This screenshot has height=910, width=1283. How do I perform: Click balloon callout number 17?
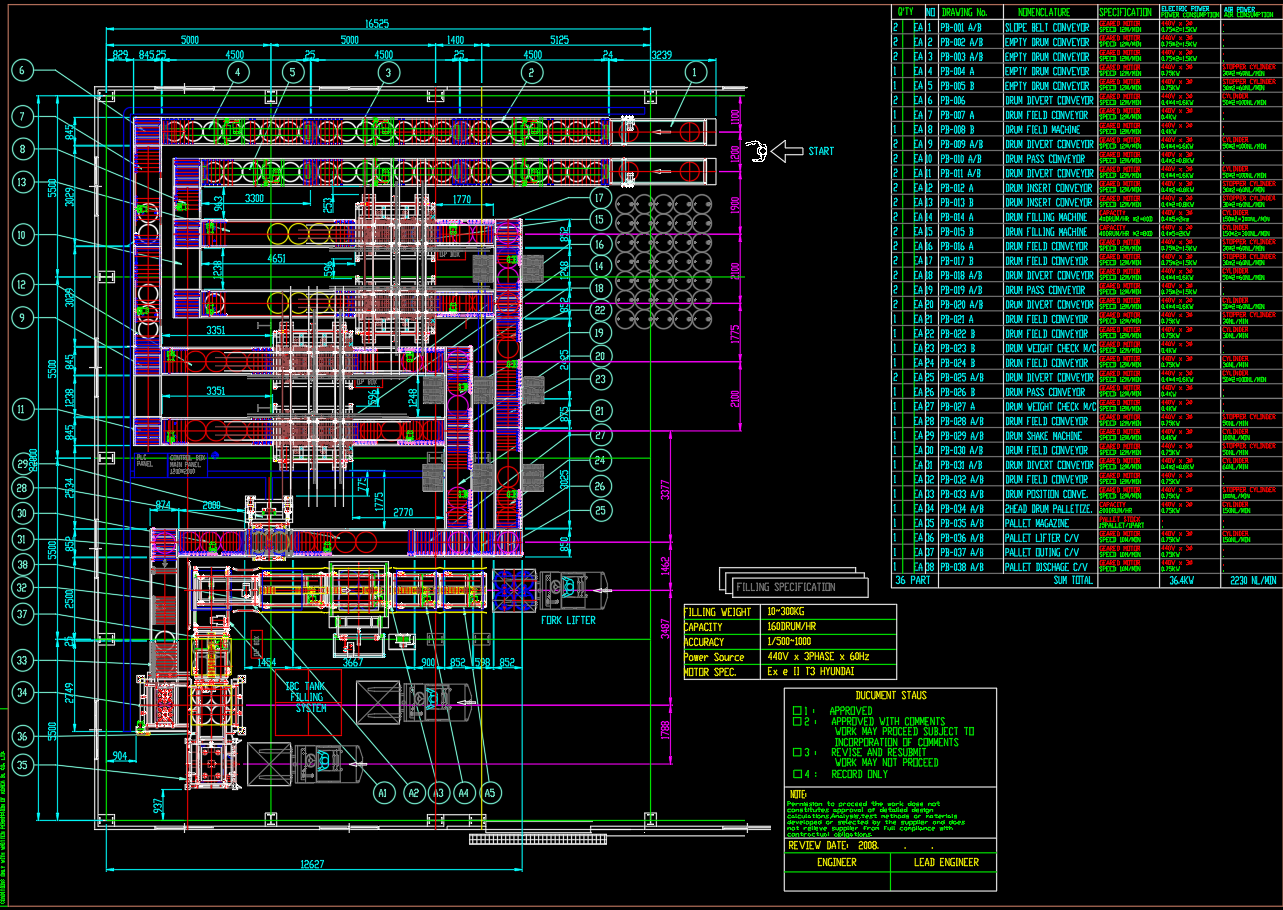point(599,197)
